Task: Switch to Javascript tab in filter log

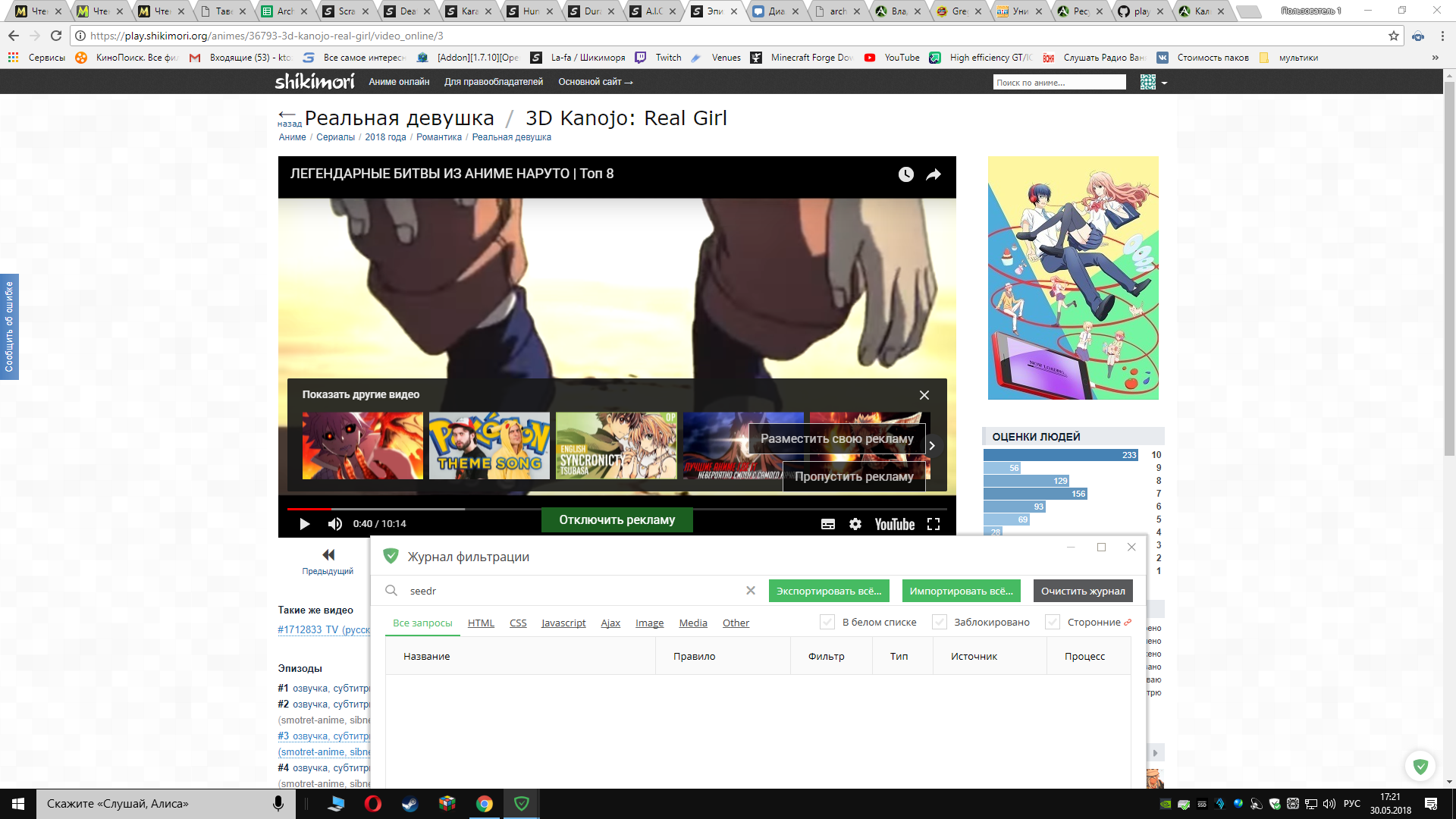Action: (x=563, y=623)
